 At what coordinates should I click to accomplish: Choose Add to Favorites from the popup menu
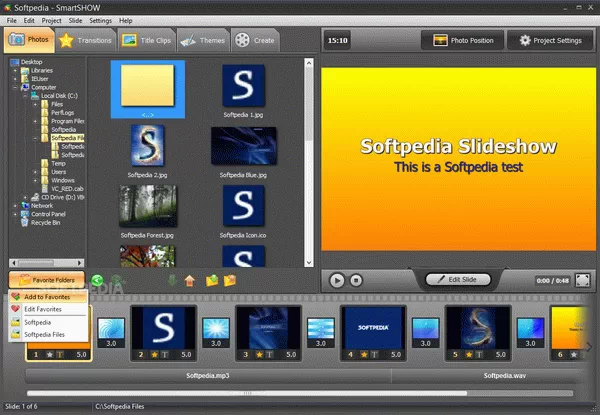pos(47,297)
